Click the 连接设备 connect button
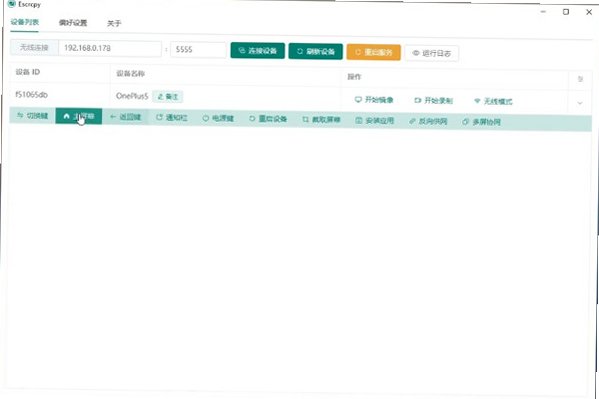 click(257, 50)
